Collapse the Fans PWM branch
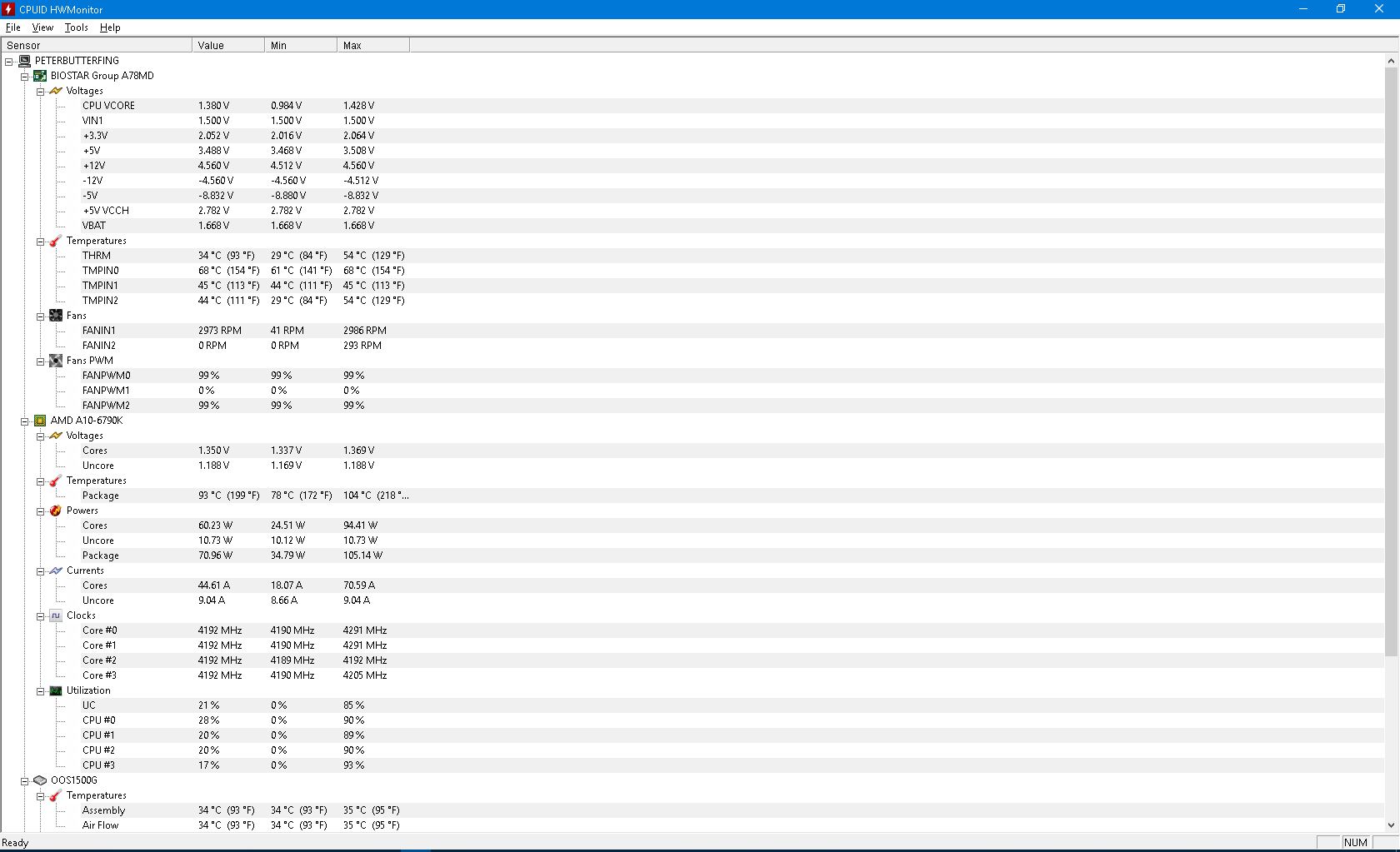Screen dimensions: 1400x852 pos(40,361)
